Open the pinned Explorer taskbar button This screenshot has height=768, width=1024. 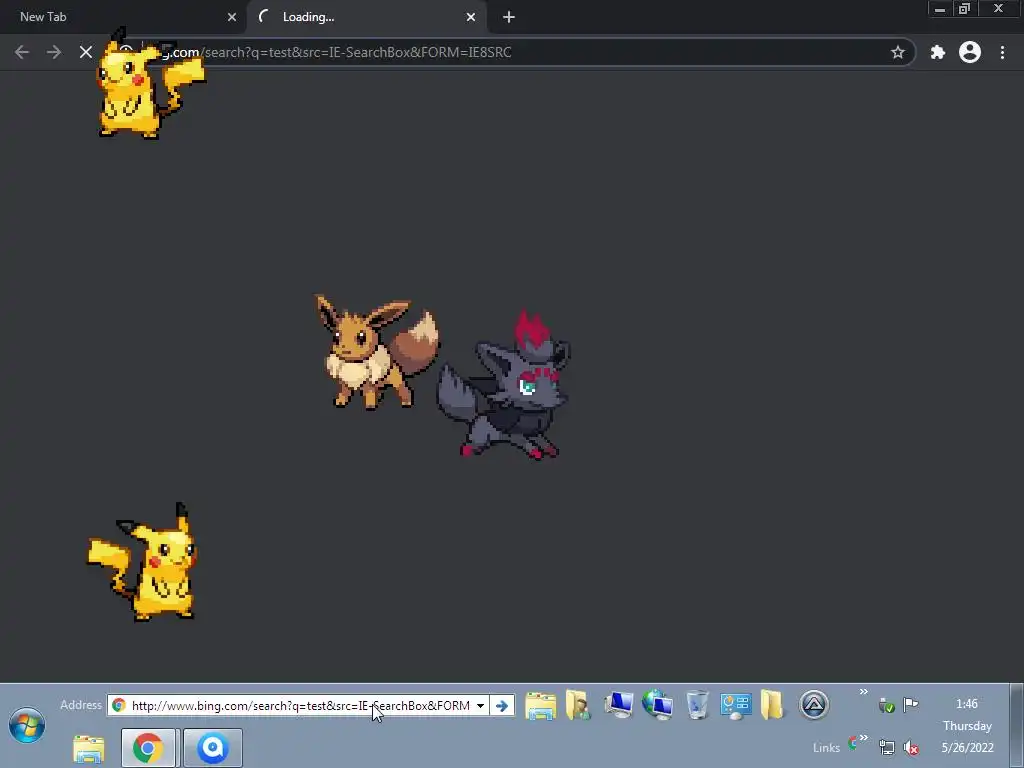(x=89, y=748)
